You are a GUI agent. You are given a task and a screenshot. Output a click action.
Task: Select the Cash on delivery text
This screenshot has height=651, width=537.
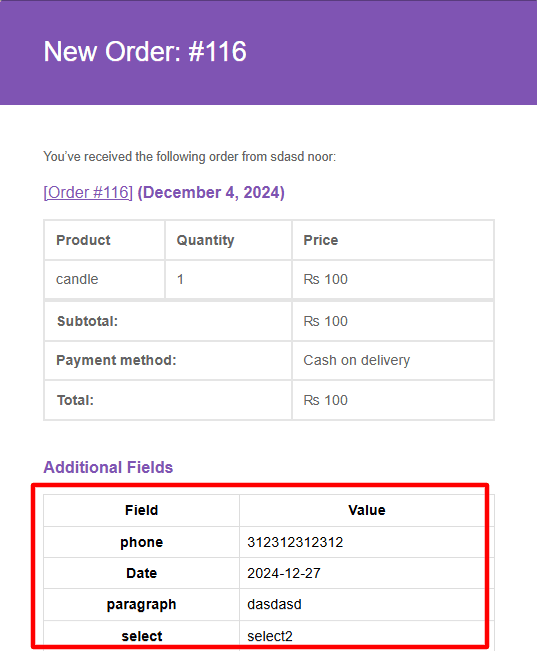point(357,360)
